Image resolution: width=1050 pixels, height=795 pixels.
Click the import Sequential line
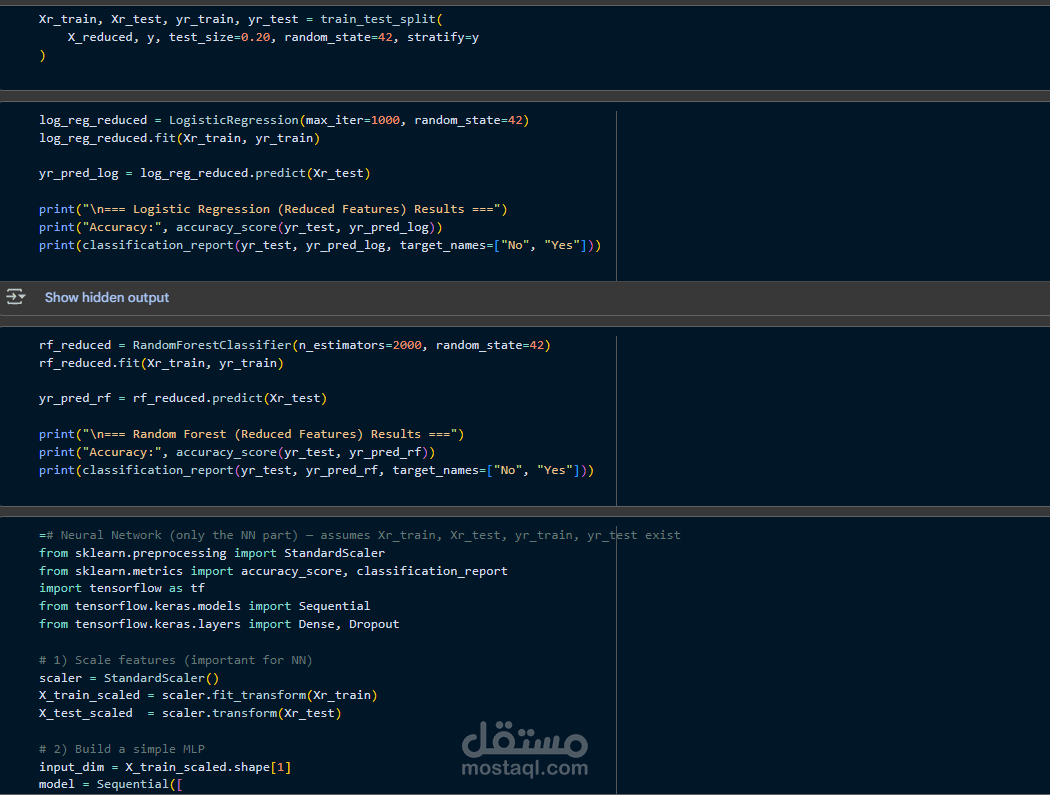[204, 606]
